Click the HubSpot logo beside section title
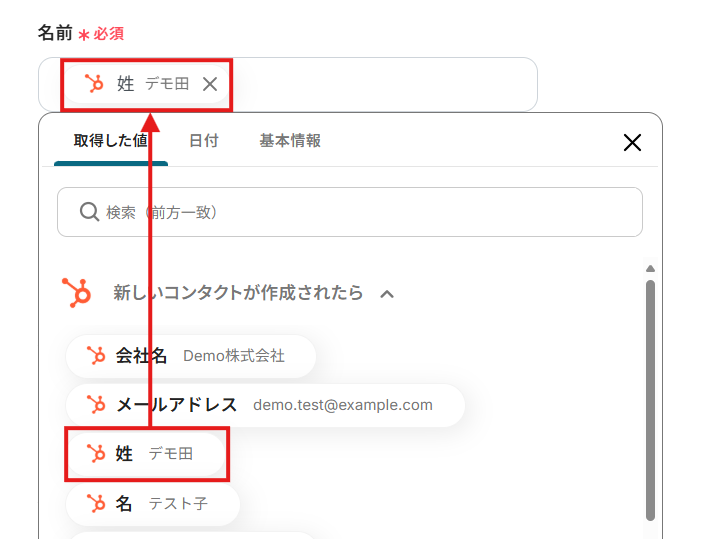 [x=76, y=293]
